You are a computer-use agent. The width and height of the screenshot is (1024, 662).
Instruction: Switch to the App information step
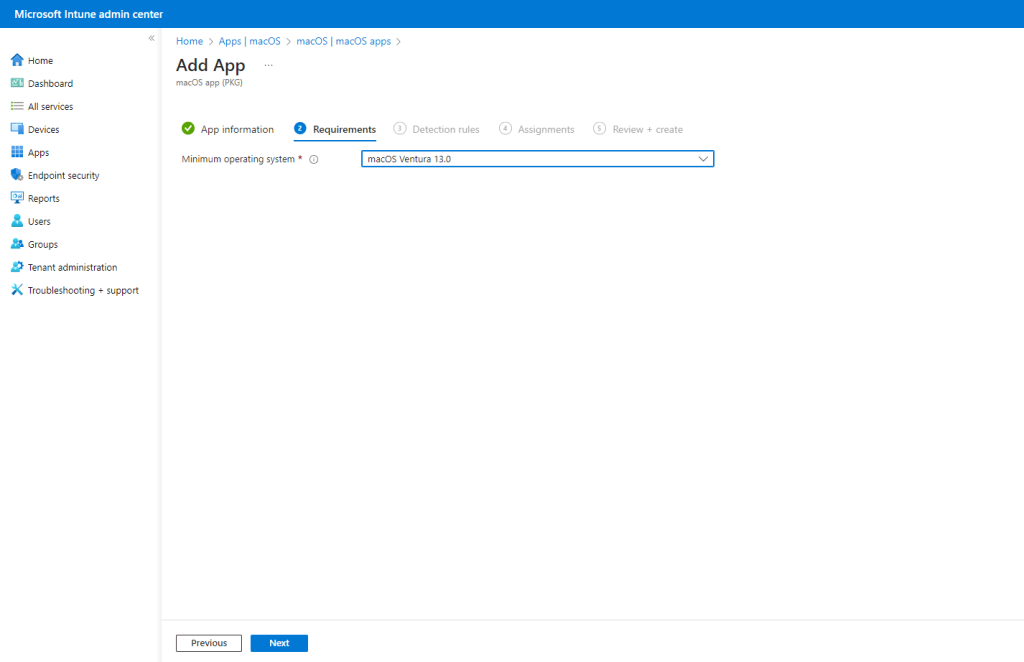click(236, 129)
